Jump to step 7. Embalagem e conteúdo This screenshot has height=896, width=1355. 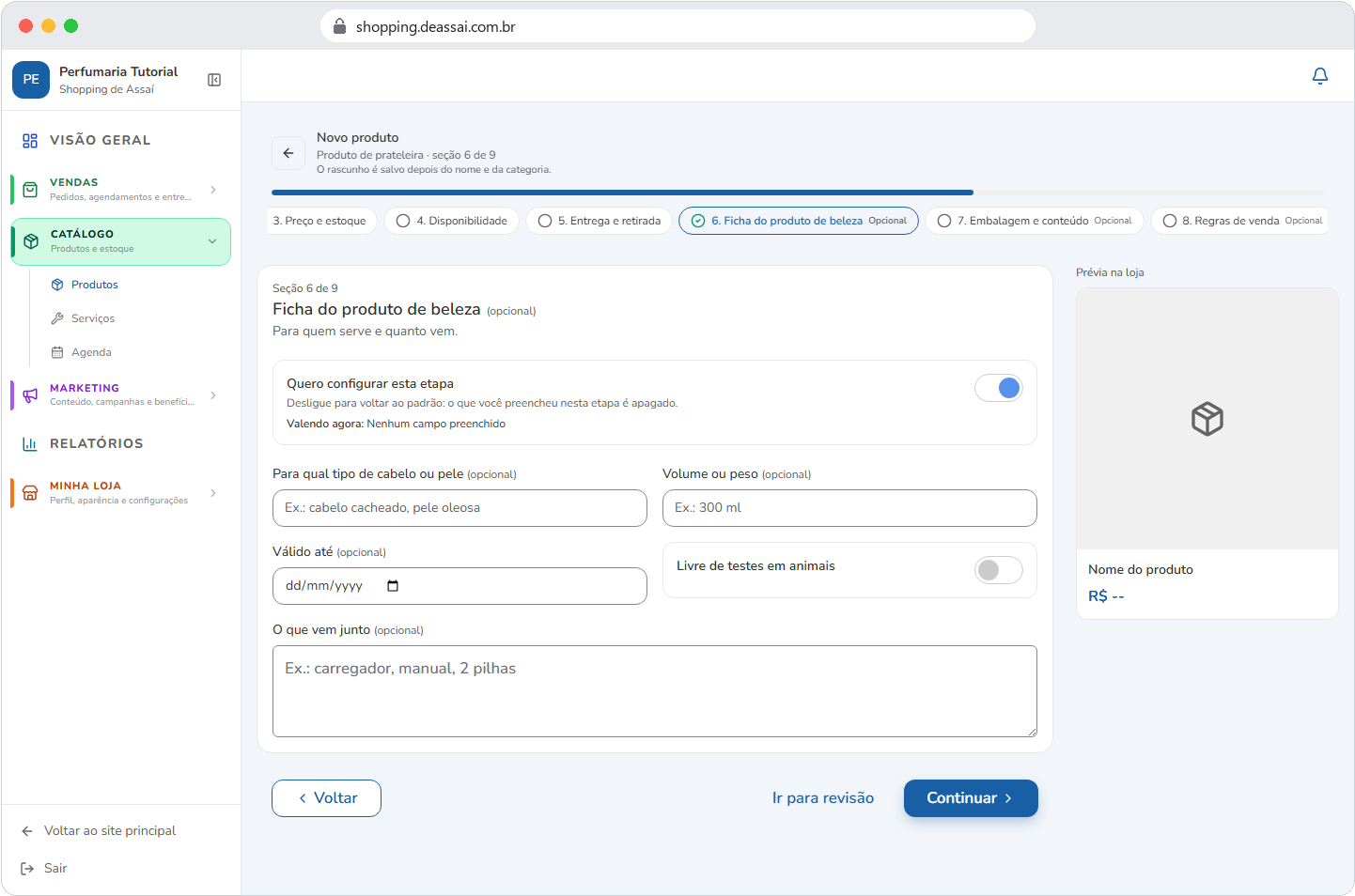click(1035, 221)
